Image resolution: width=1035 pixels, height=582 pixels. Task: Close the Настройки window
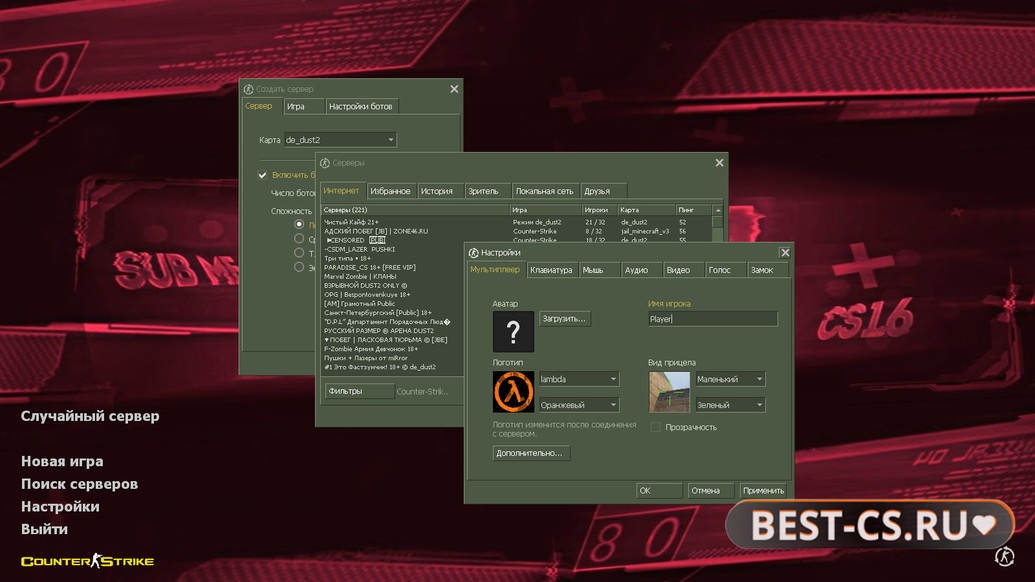click(785, 253)
